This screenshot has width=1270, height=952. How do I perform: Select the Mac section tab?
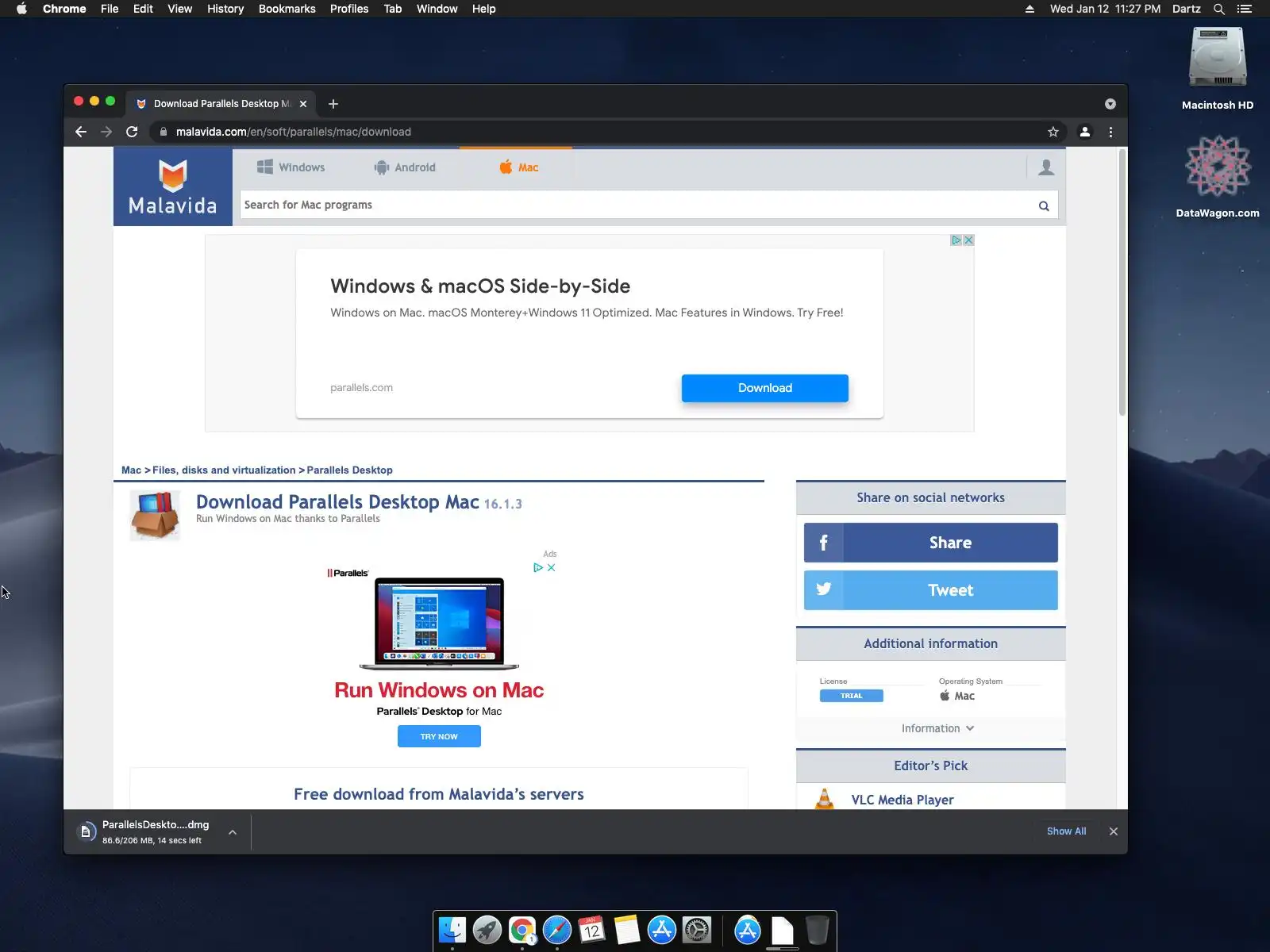point(519,167)
